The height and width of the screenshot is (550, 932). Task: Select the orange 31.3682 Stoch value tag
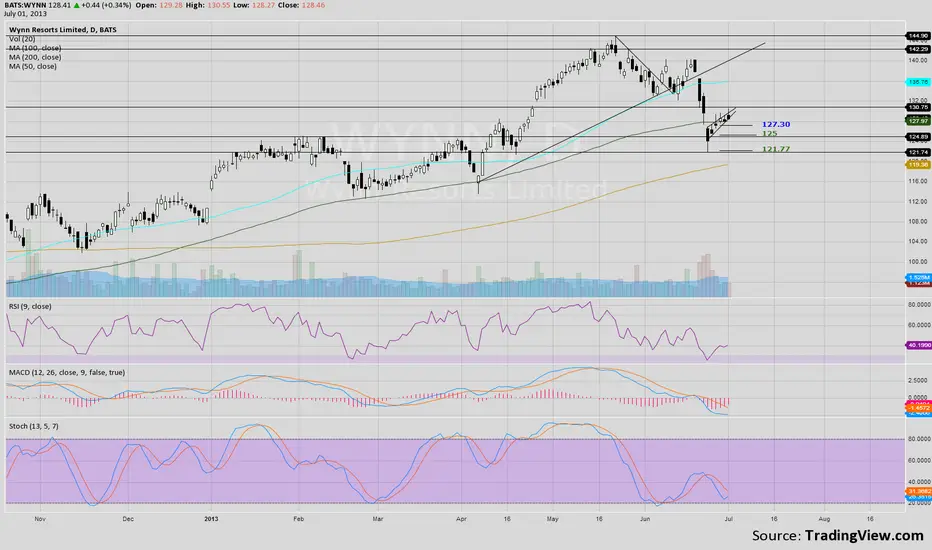coord(919,491)
